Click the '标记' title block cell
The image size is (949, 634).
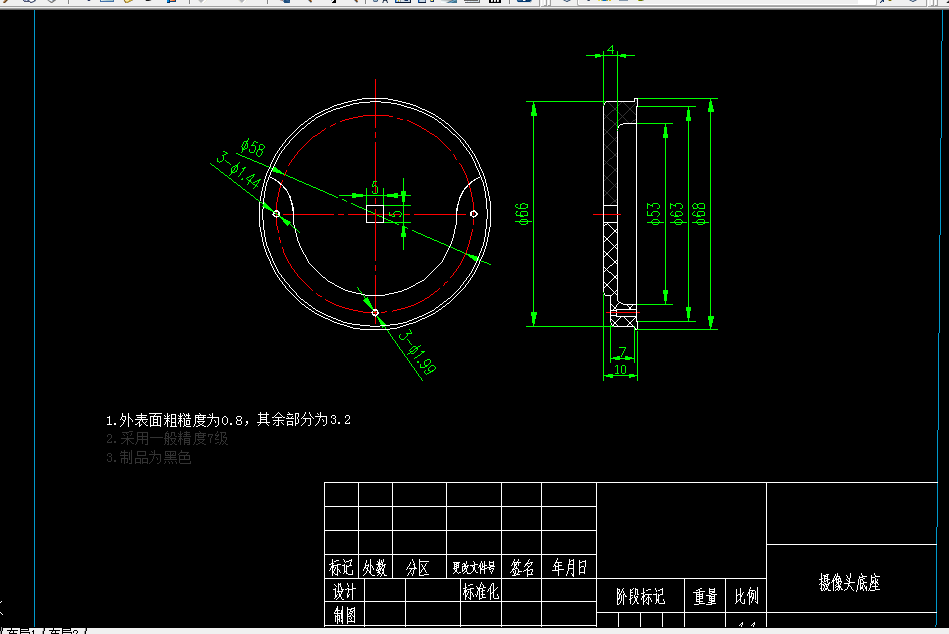tap(341, 567)
